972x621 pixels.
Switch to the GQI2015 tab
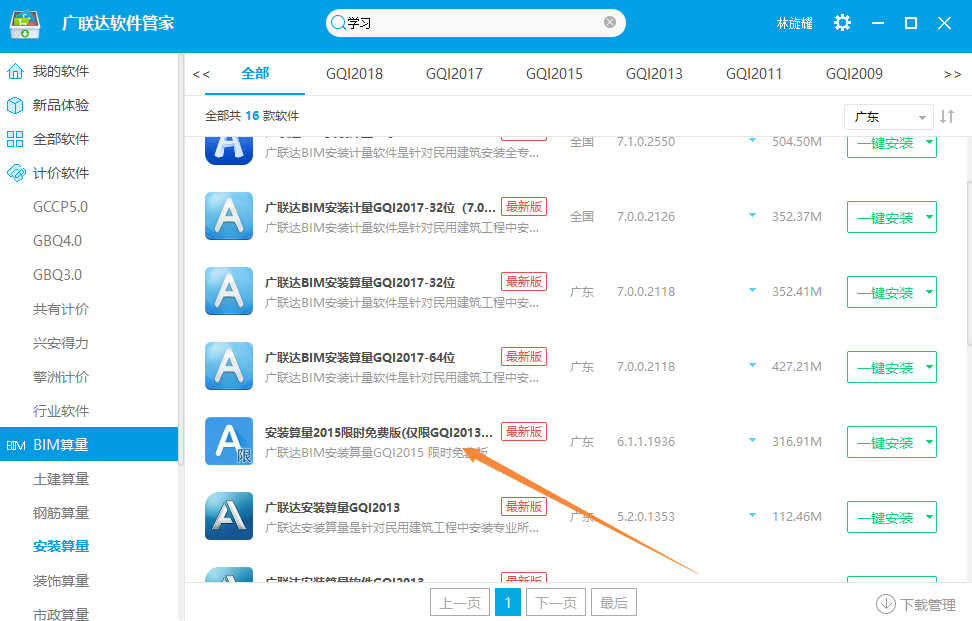554,74
